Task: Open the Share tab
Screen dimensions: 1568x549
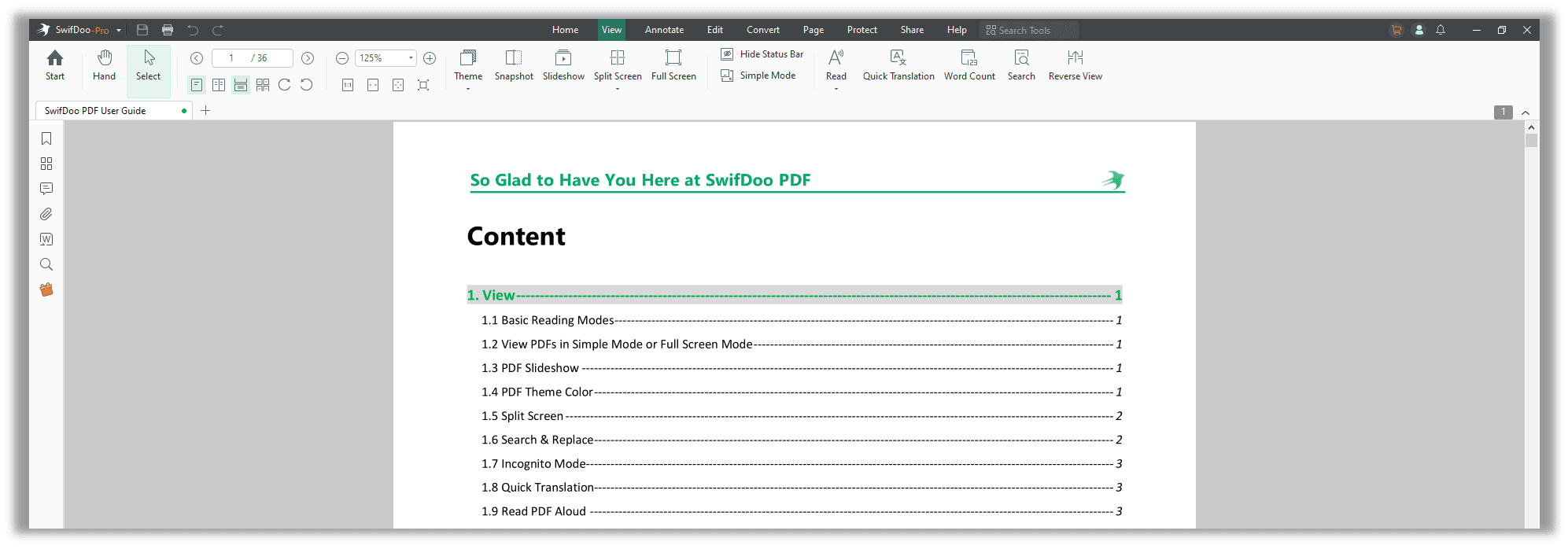Action: 912,30
